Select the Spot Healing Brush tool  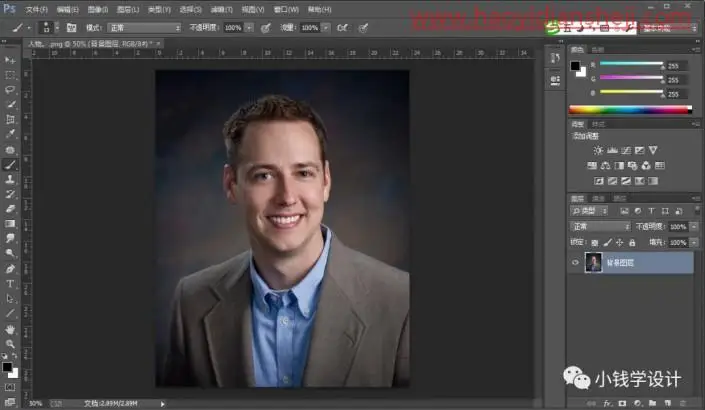[x=10, y=149]
